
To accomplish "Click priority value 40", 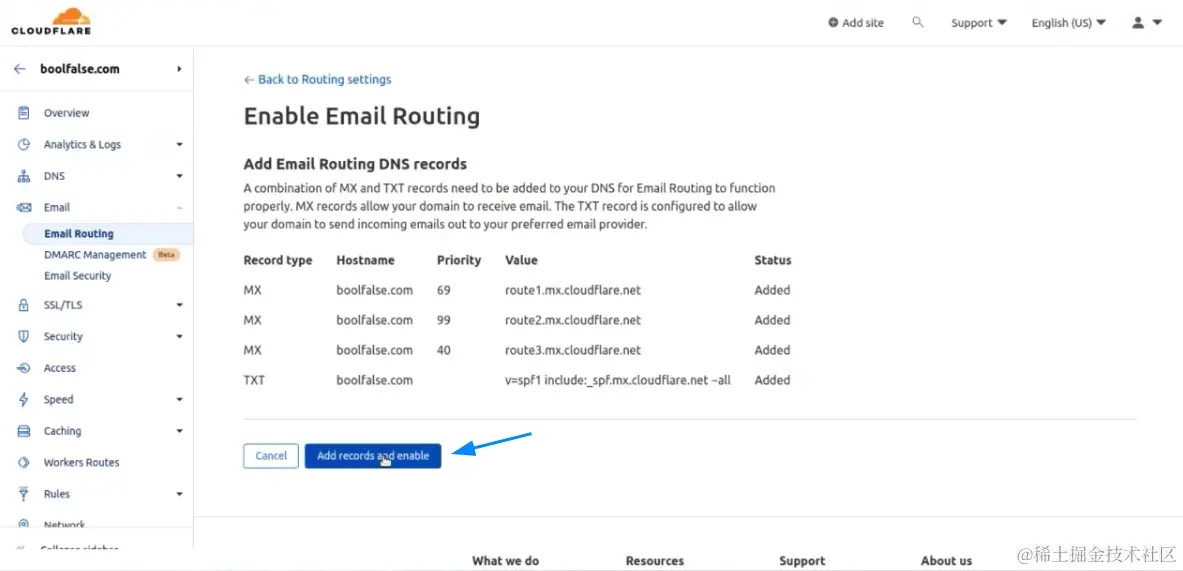I will (x=444, y=350).
